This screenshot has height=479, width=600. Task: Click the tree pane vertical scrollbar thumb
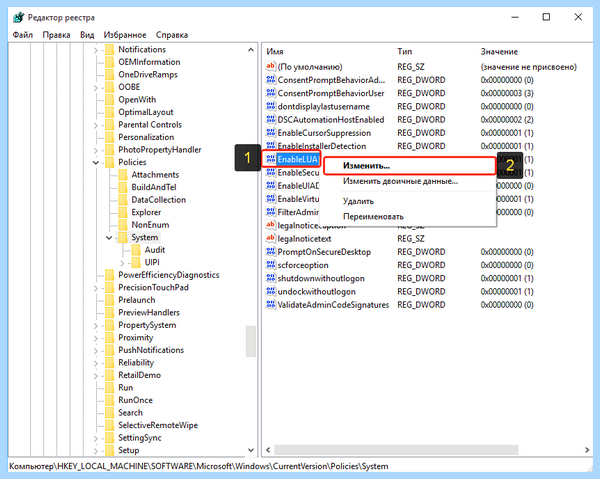[251, 341]
